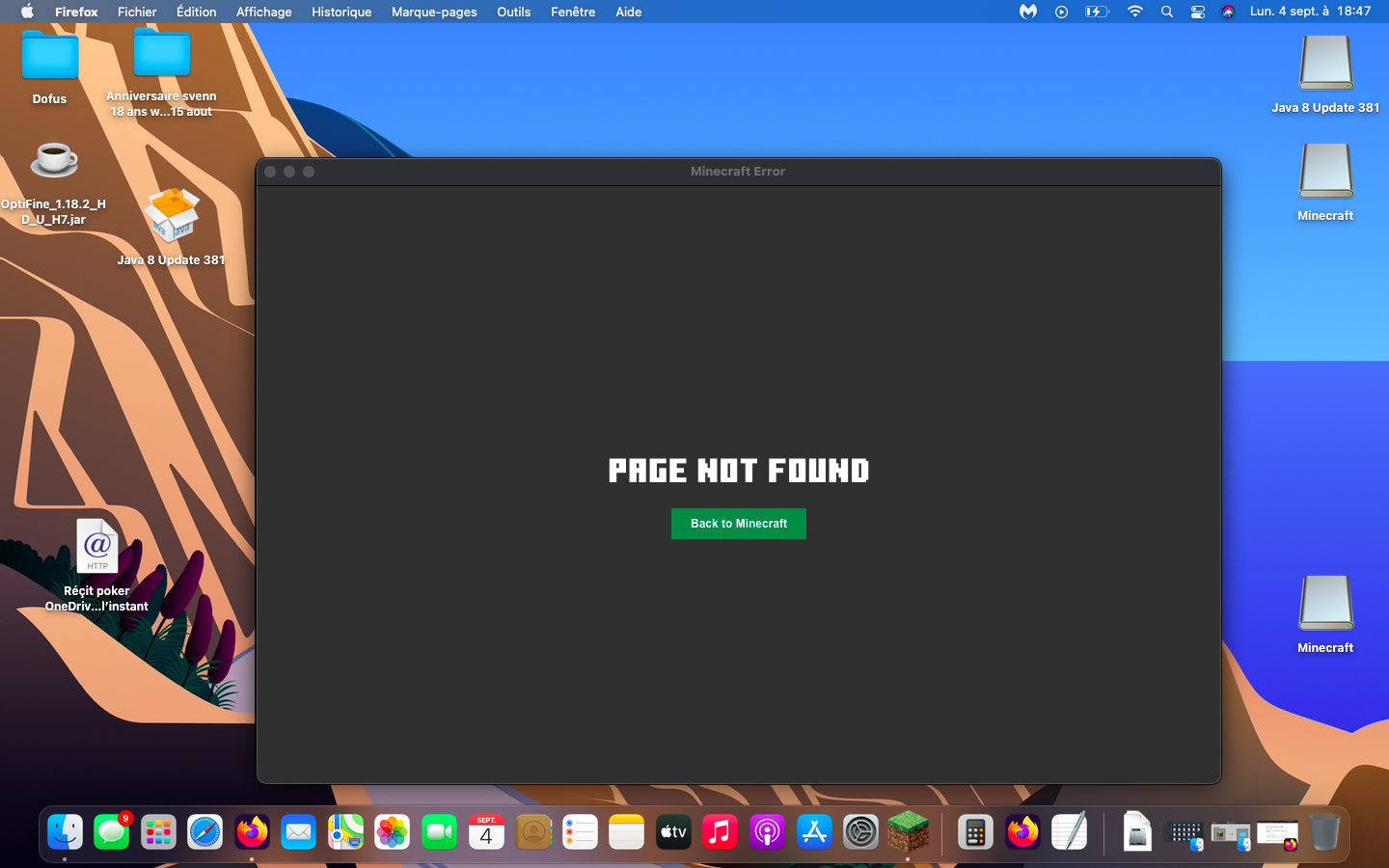Open FaceTime from the Dock
The height and width of the screenshot is (868, 1389).
pyautogui.click(x=439, y=831)
